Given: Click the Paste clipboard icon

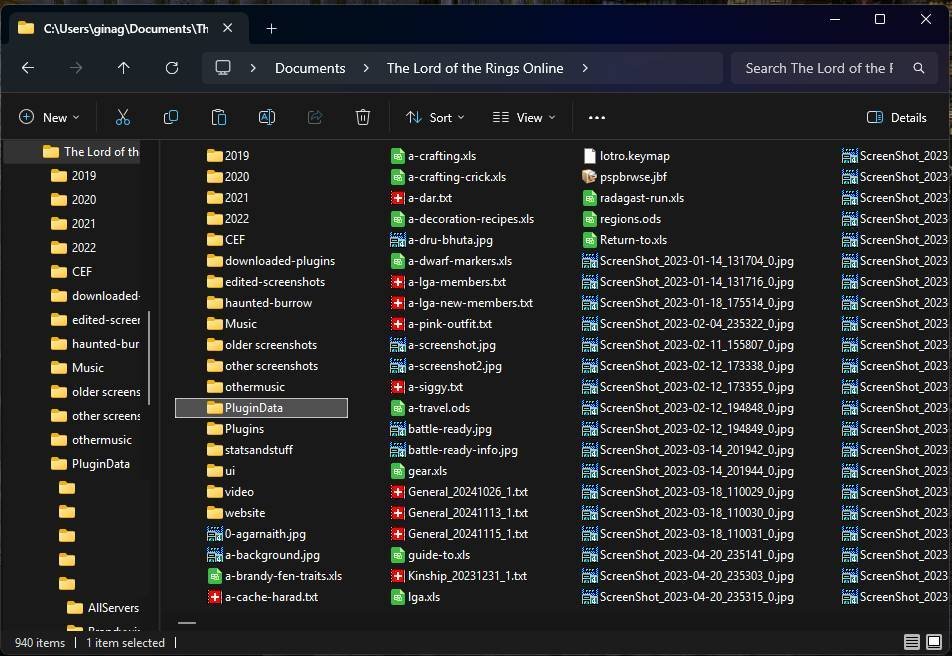Looking at the screenshot, I should tap(219, 117).
